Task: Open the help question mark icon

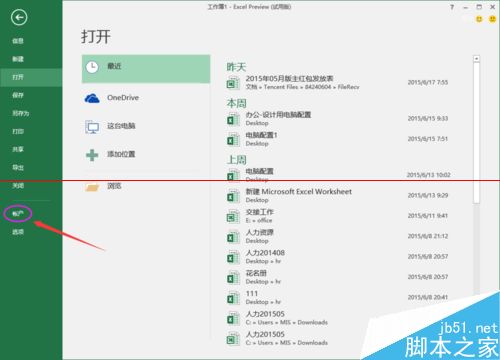Action: [452, 7]
